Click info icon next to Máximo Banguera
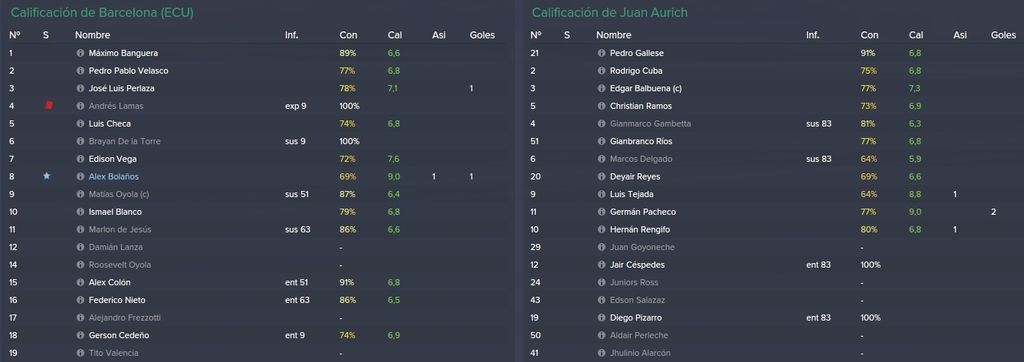The image size is (1024, 362). [80, 53]
